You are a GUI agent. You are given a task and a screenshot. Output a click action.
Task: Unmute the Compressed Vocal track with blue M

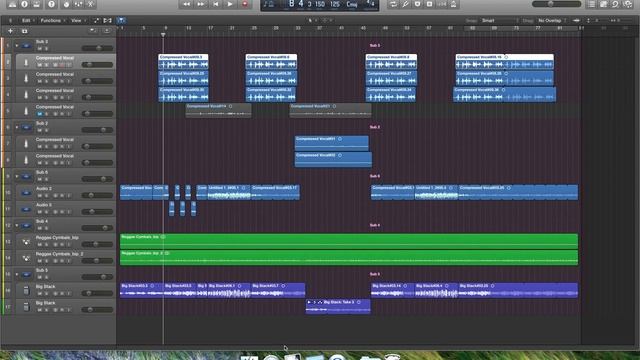click(x=40, y=114)
